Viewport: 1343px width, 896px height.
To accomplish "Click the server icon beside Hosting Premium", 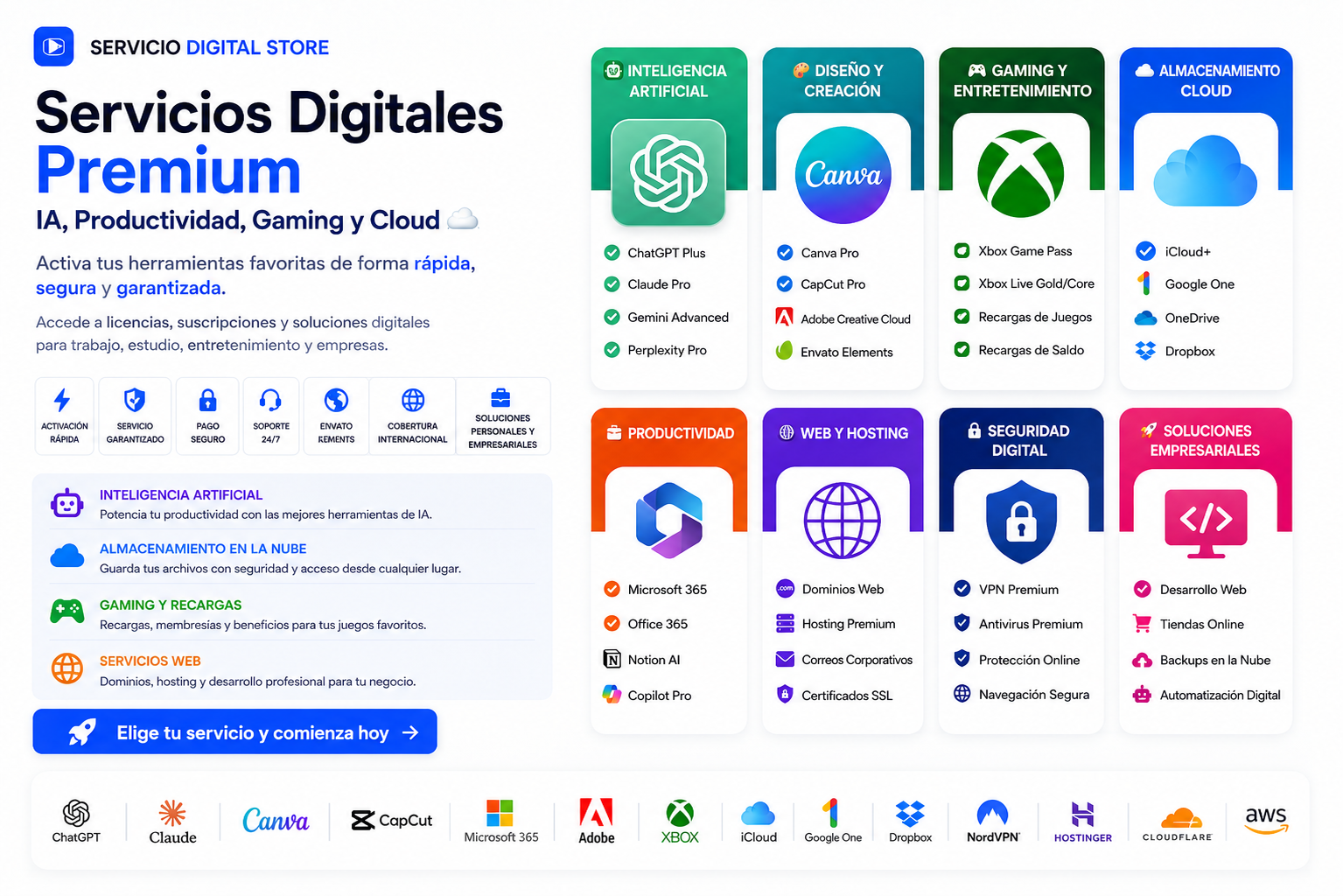I will 785,623.
